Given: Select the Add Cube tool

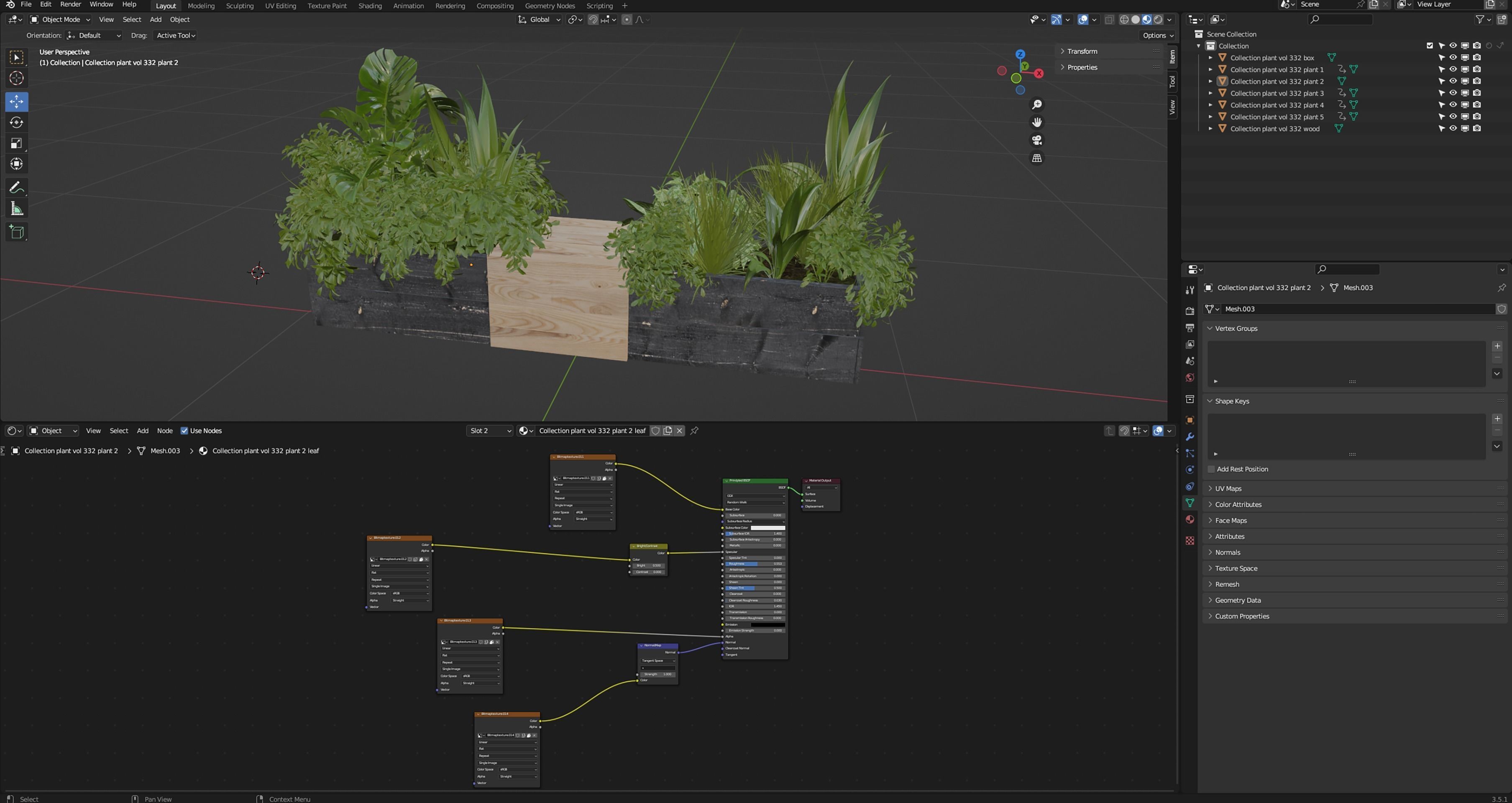Looking at the screenshot, I should point(16,232).
